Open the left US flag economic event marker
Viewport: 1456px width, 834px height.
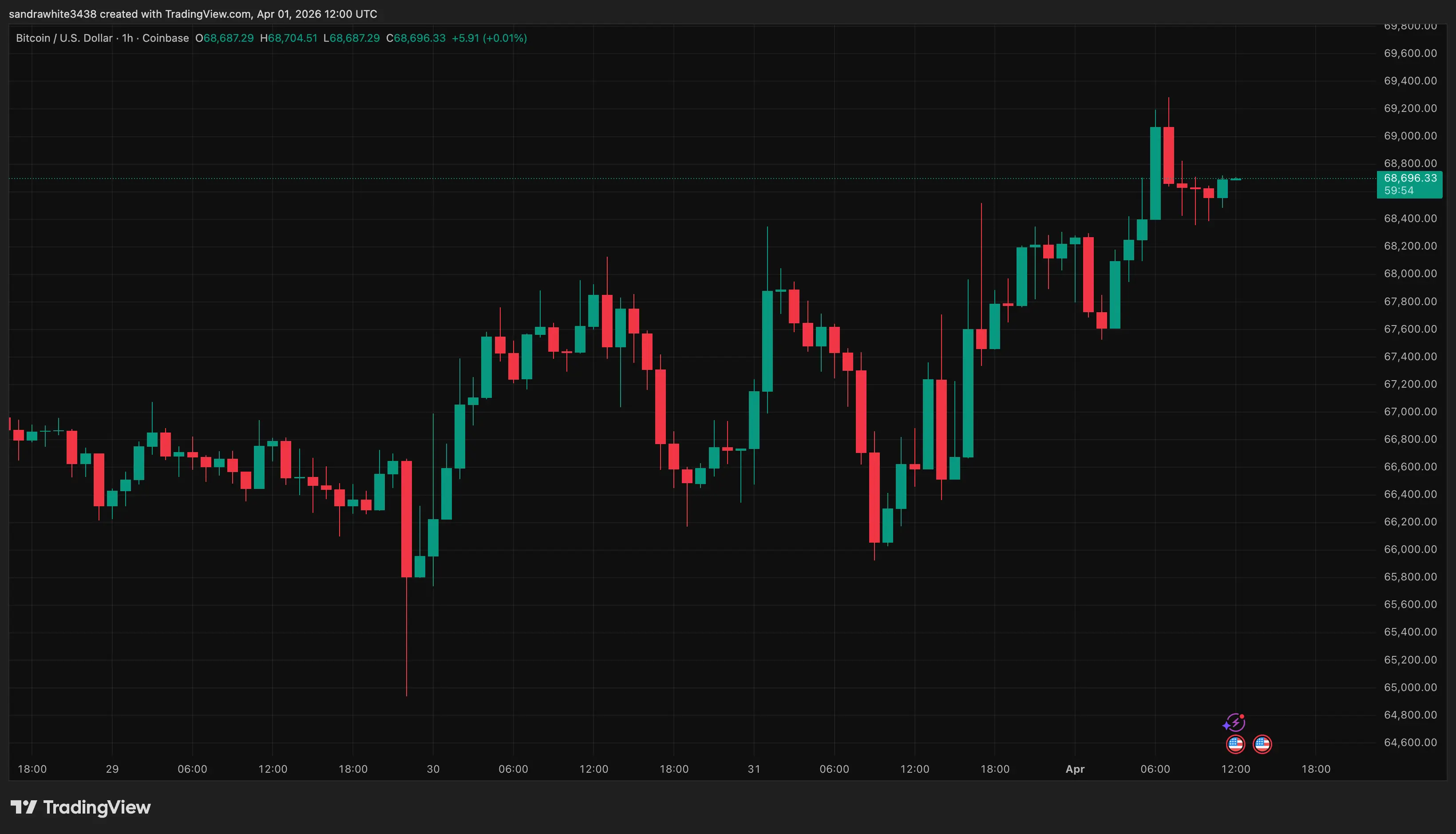click(x=1235, y=744)
